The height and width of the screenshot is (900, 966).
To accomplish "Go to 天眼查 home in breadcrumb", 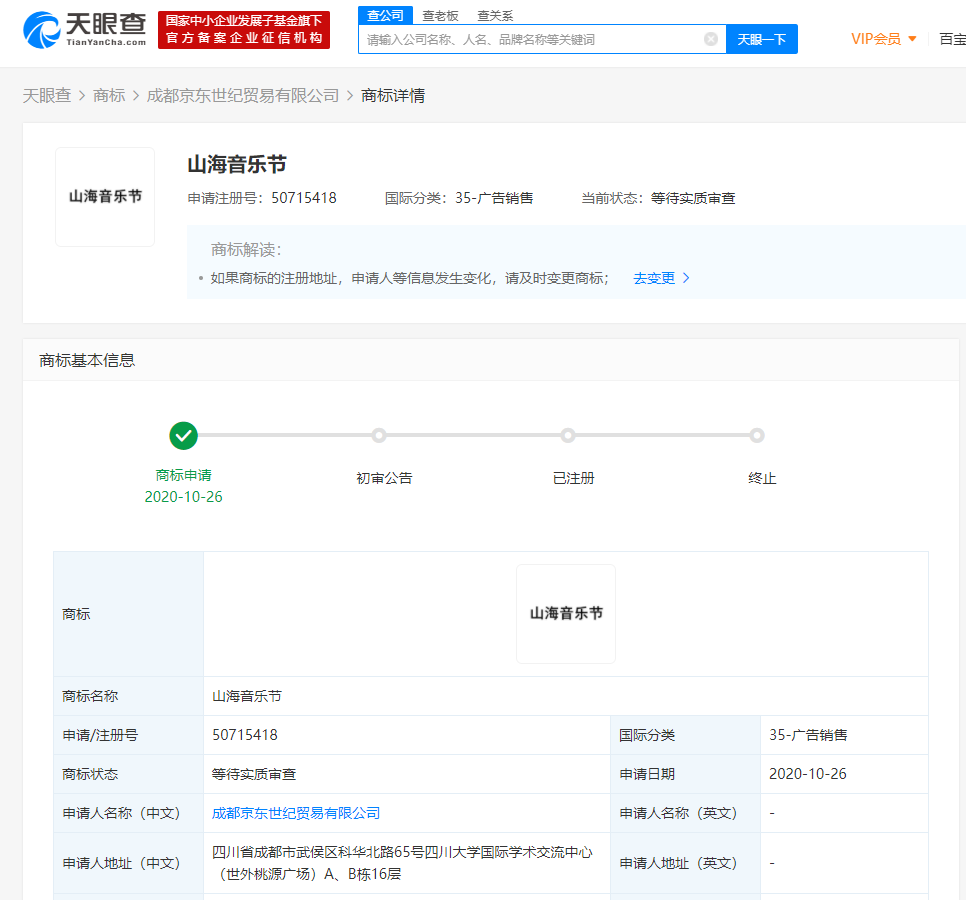I will click(47, 95).
